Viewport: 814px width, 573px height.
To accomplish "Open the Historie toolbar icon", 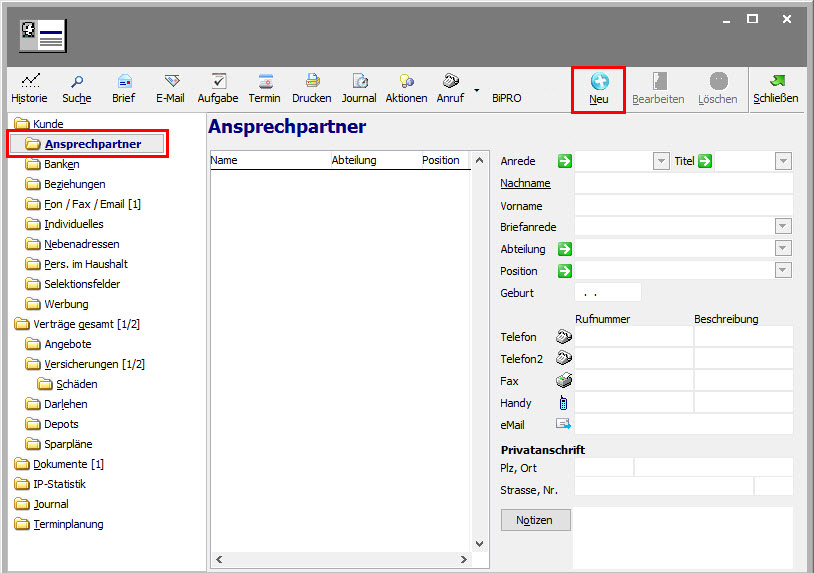I will click(29, 82).
